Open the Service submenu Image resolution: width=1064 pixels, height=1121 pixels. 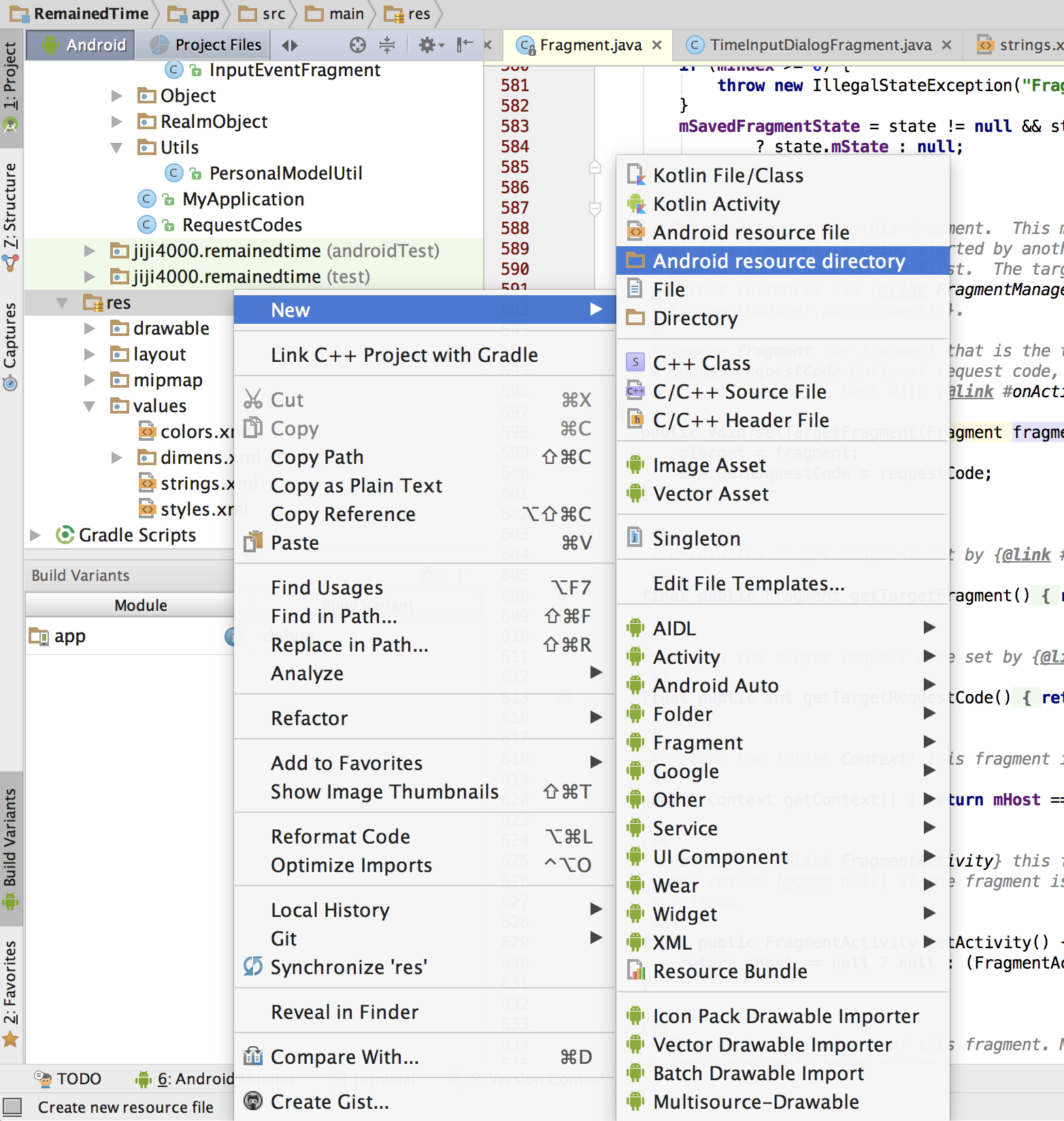pos(782,829)
